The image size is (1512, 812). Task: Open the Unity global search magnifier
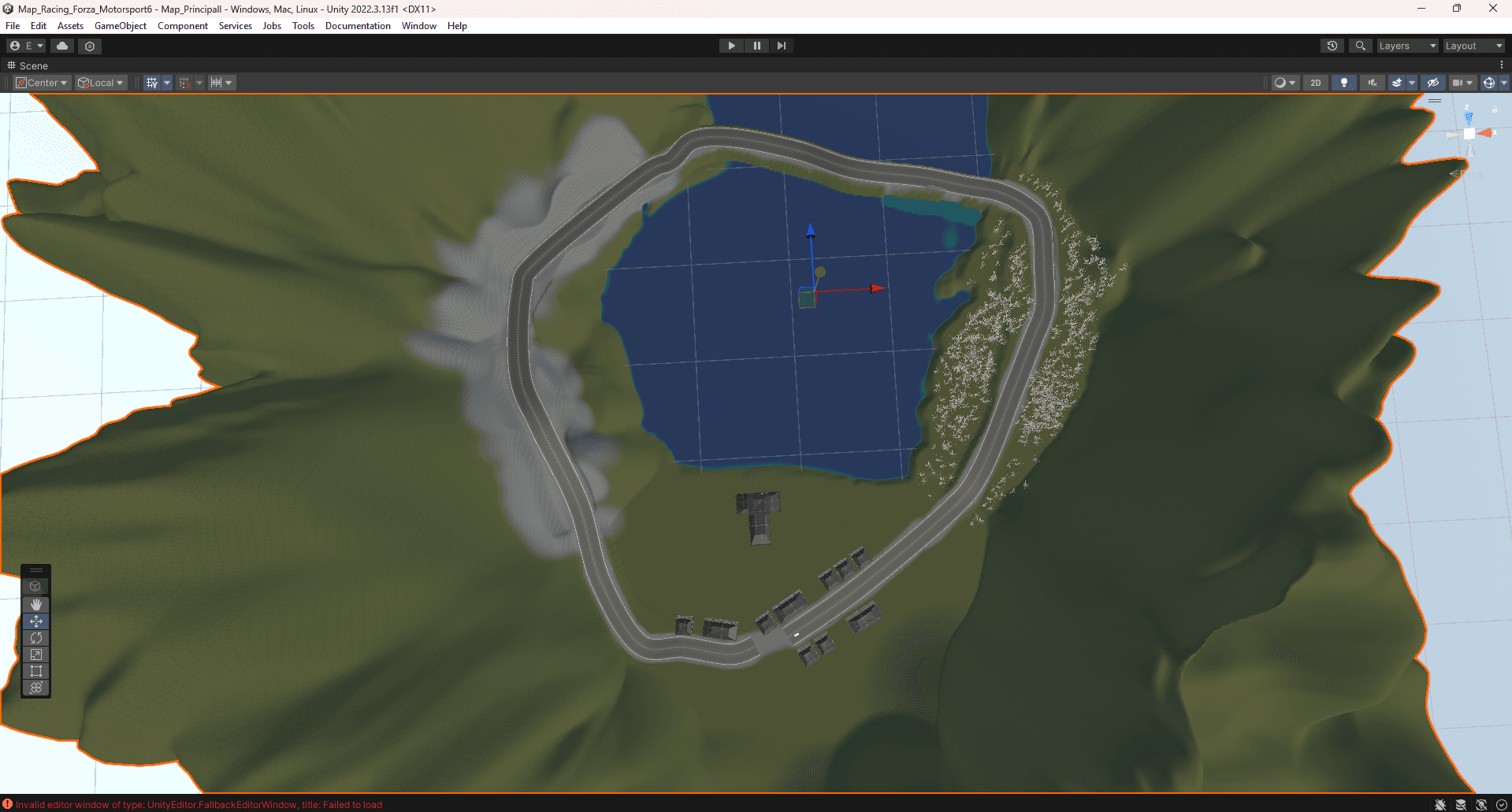(x=1361, y=46)
